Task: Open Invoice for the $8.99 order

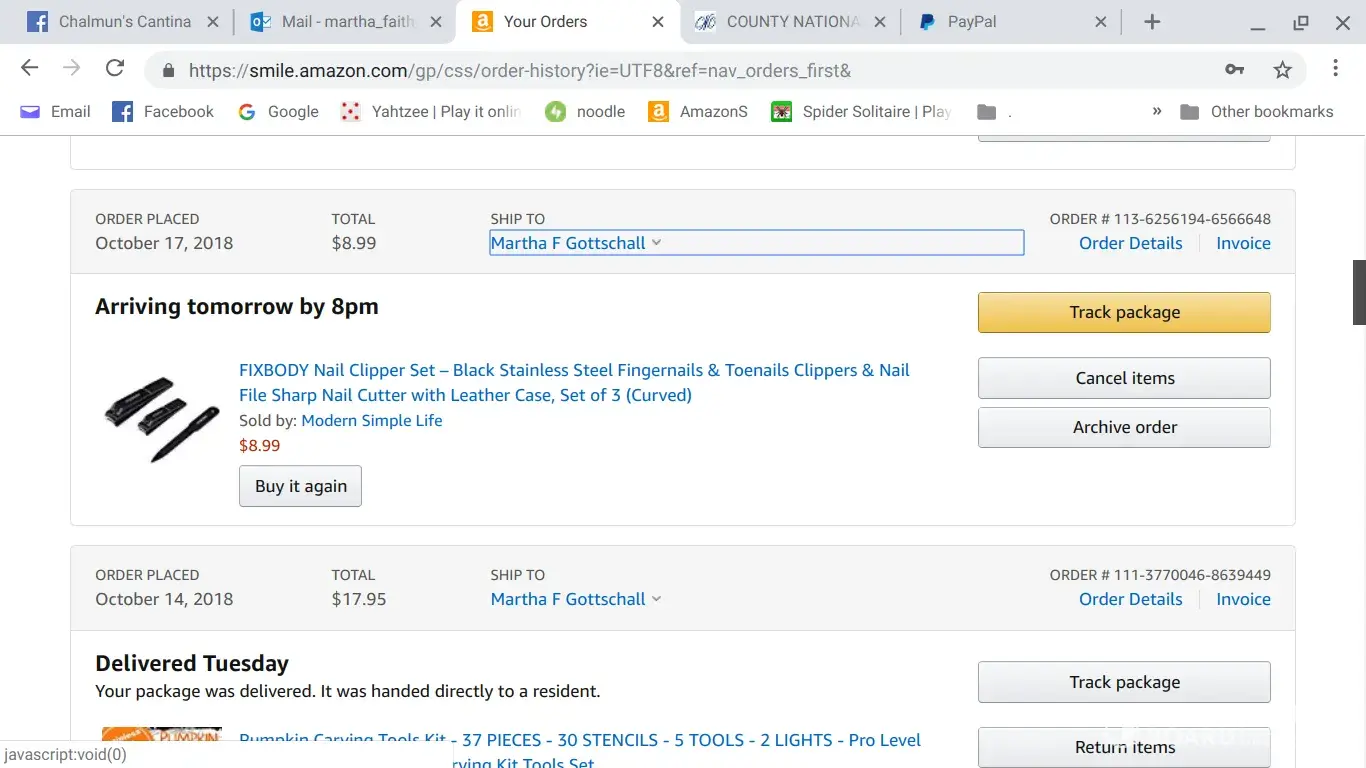Action: [x=1243, y=243]
